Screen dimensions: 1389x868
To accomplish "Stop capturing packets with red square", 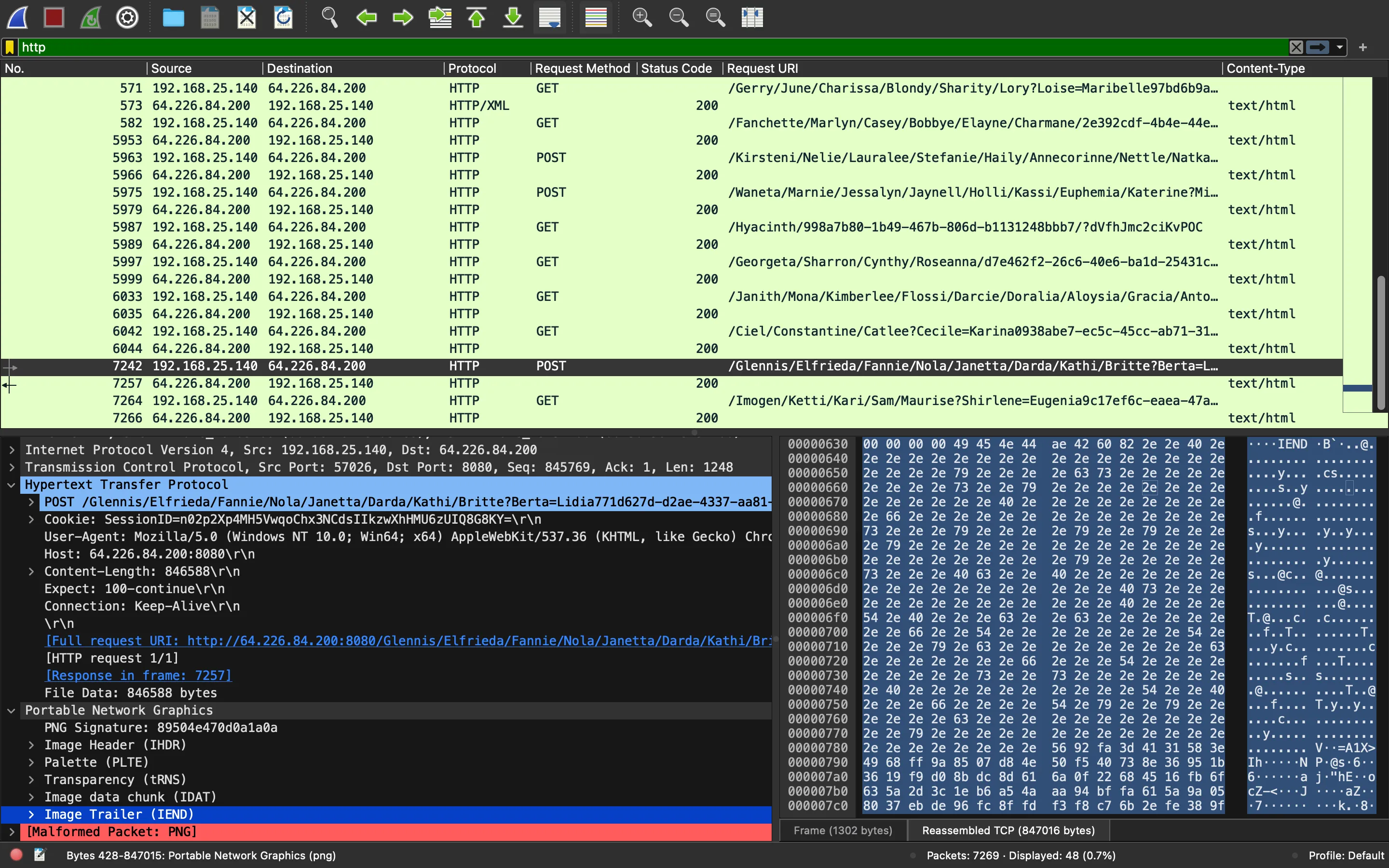I will pyautogui.click(x=54, y=17).
